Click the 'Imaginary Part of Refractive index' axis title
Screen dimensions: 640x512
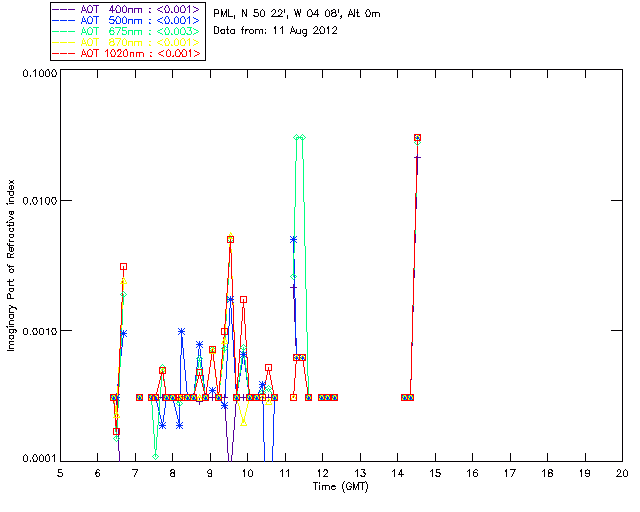[x=11, y=265]
